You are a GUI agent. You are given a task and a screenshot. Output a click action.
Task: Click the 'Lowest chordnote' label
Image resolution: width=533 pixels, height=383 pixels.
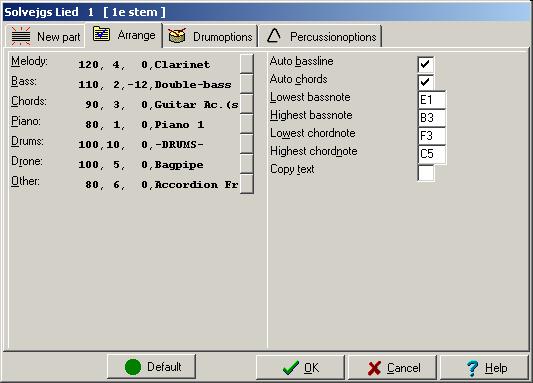(x=313, y=133)
